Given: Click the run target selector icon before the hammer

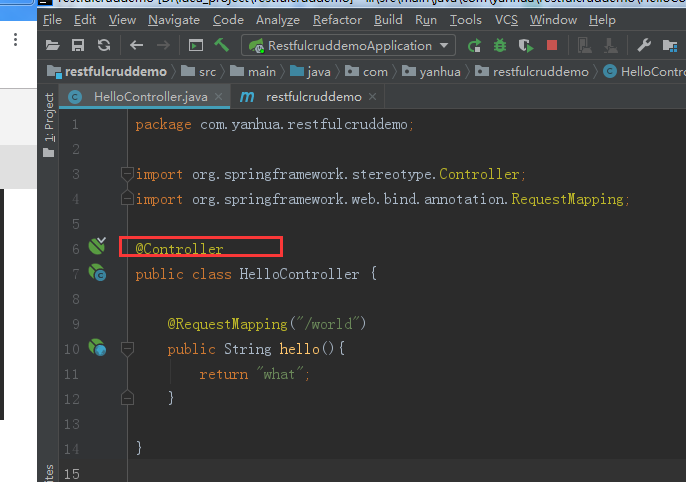Looking at the screenshot, I should point(196,45).
